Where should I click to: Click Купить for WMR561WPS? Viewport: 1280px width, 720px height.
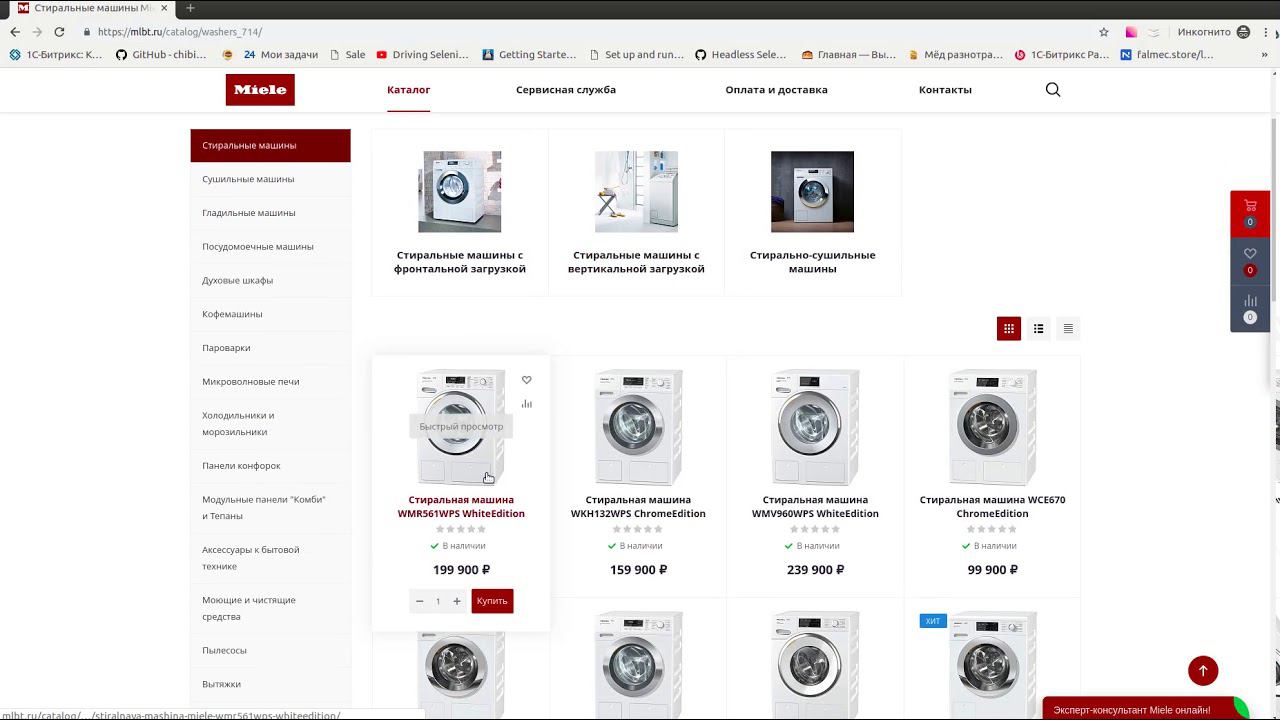(x=492, y=601)
